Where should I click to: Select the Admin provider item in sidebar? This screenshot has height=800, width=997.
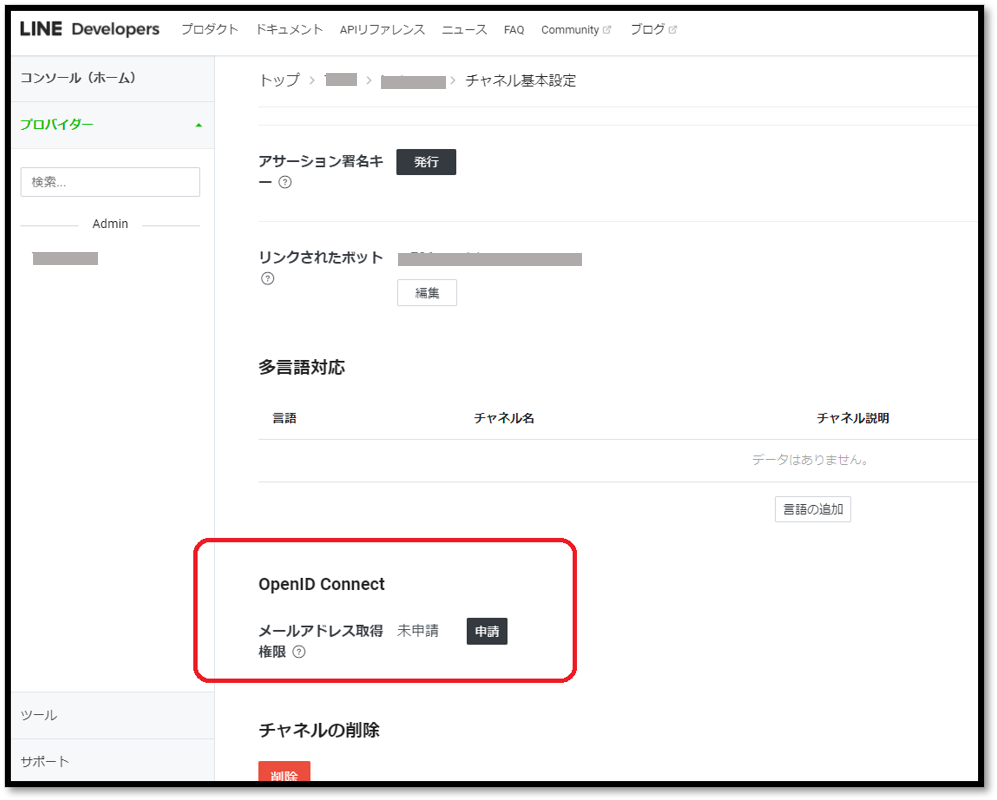click(65, 257)
